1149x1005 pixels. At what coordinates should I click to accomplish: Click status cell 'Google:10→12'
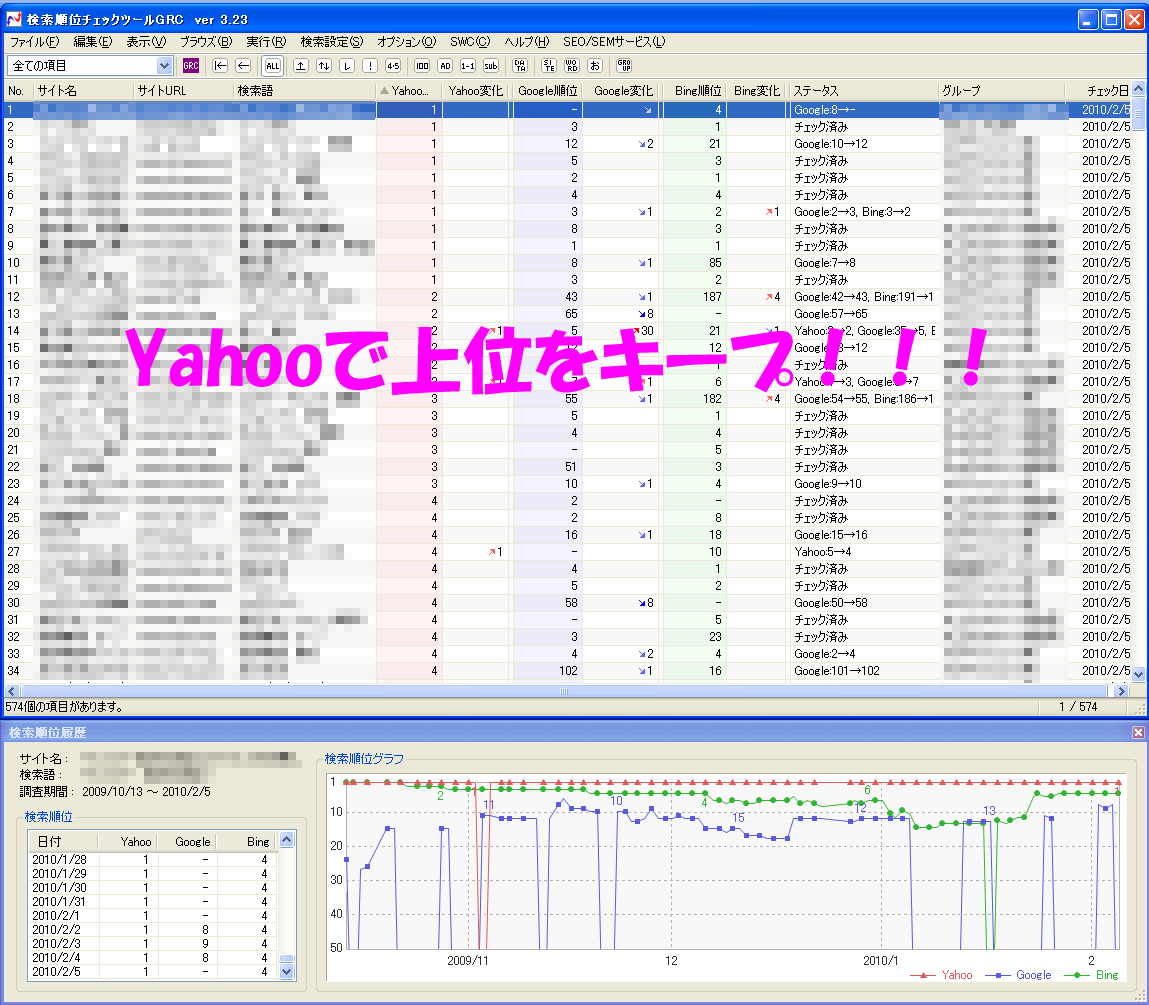[x=831, y=144]
